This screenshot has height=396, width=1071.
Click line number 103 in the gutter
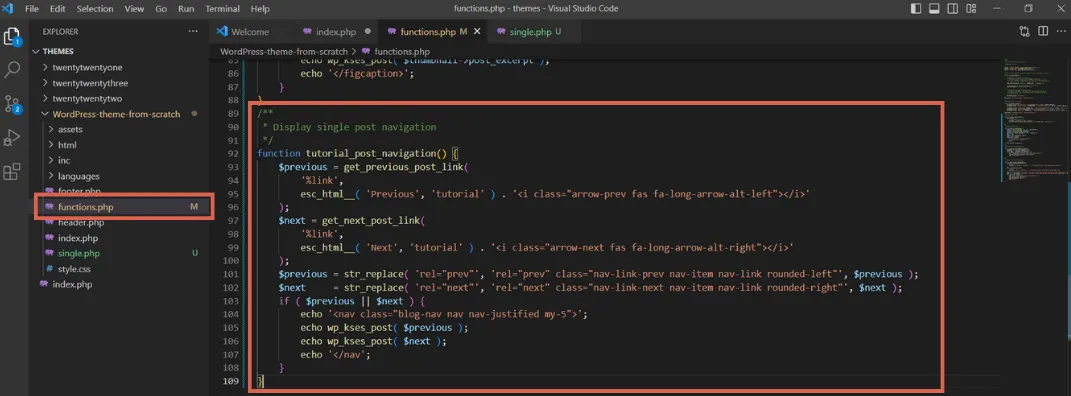tap(231, 300)
